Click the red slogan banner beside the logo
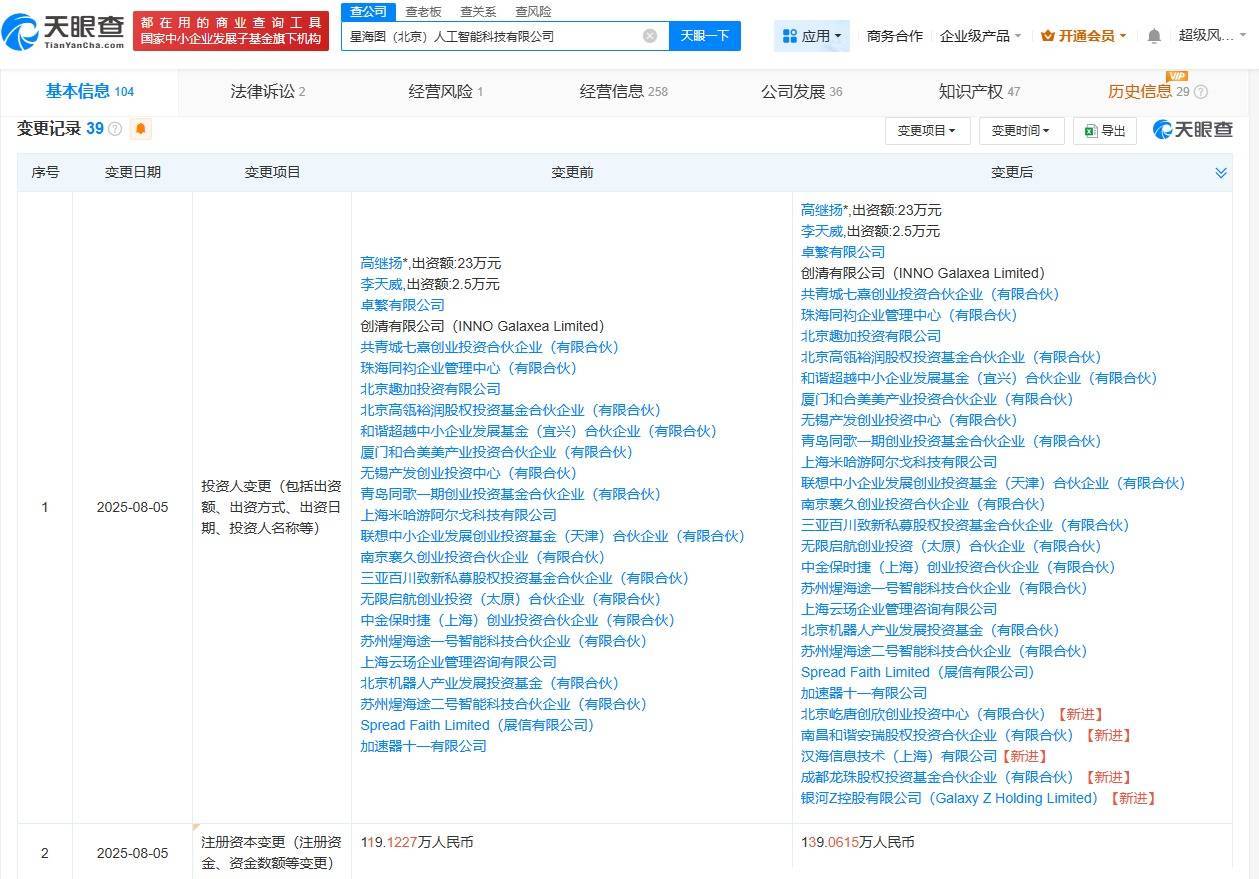Viewport: 1259px width, 879px height. (x=230, y=31)
